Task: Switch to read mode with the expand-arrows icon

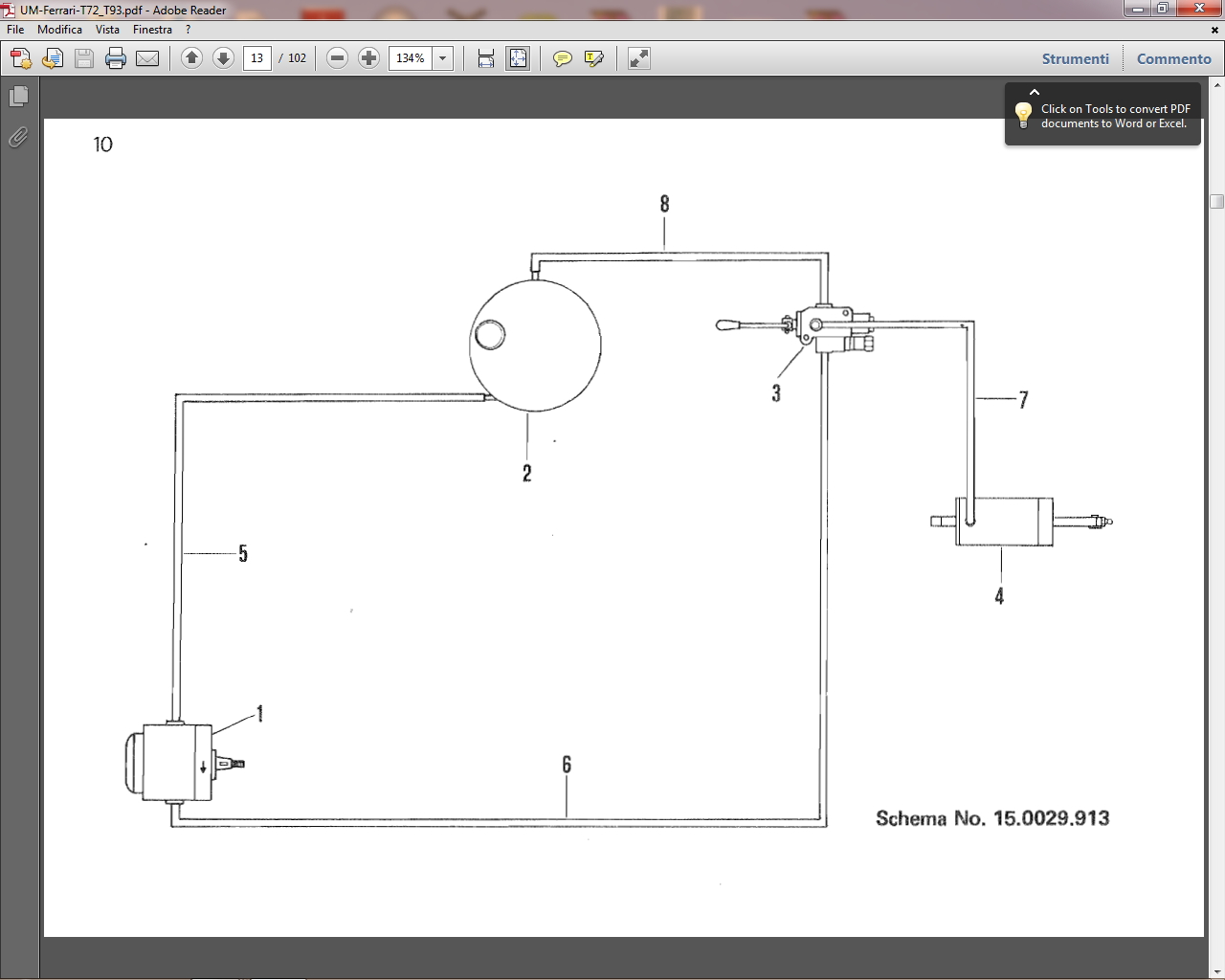Action: (638, 58)
